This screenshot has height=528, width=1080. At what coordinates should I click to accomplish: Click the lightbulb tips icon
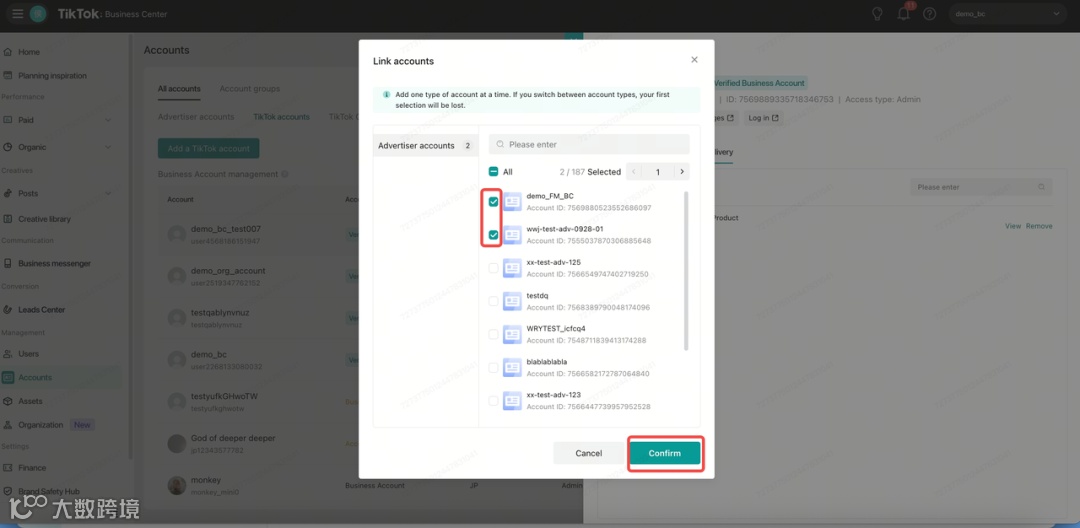[x=878, y=14]
